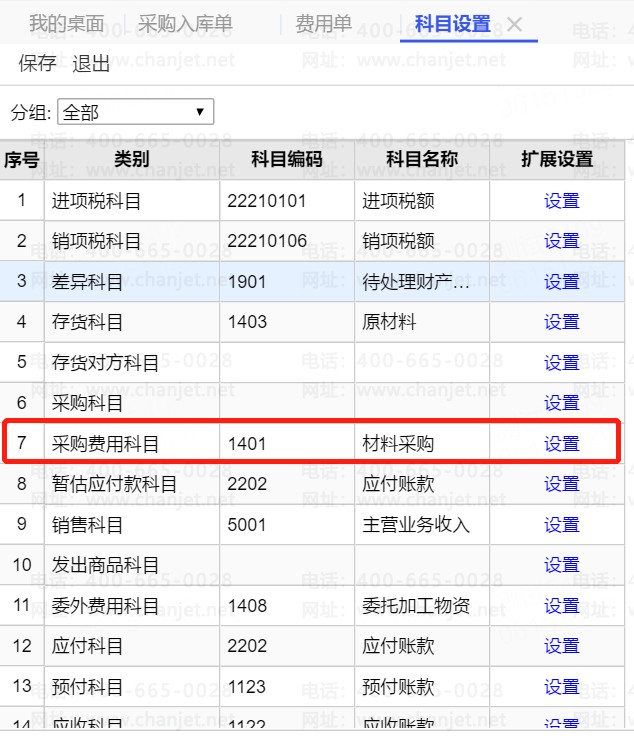Screen dimensions: 634x736
Task: Switch to the 费用单 tab
Action: tap(323, 24)
